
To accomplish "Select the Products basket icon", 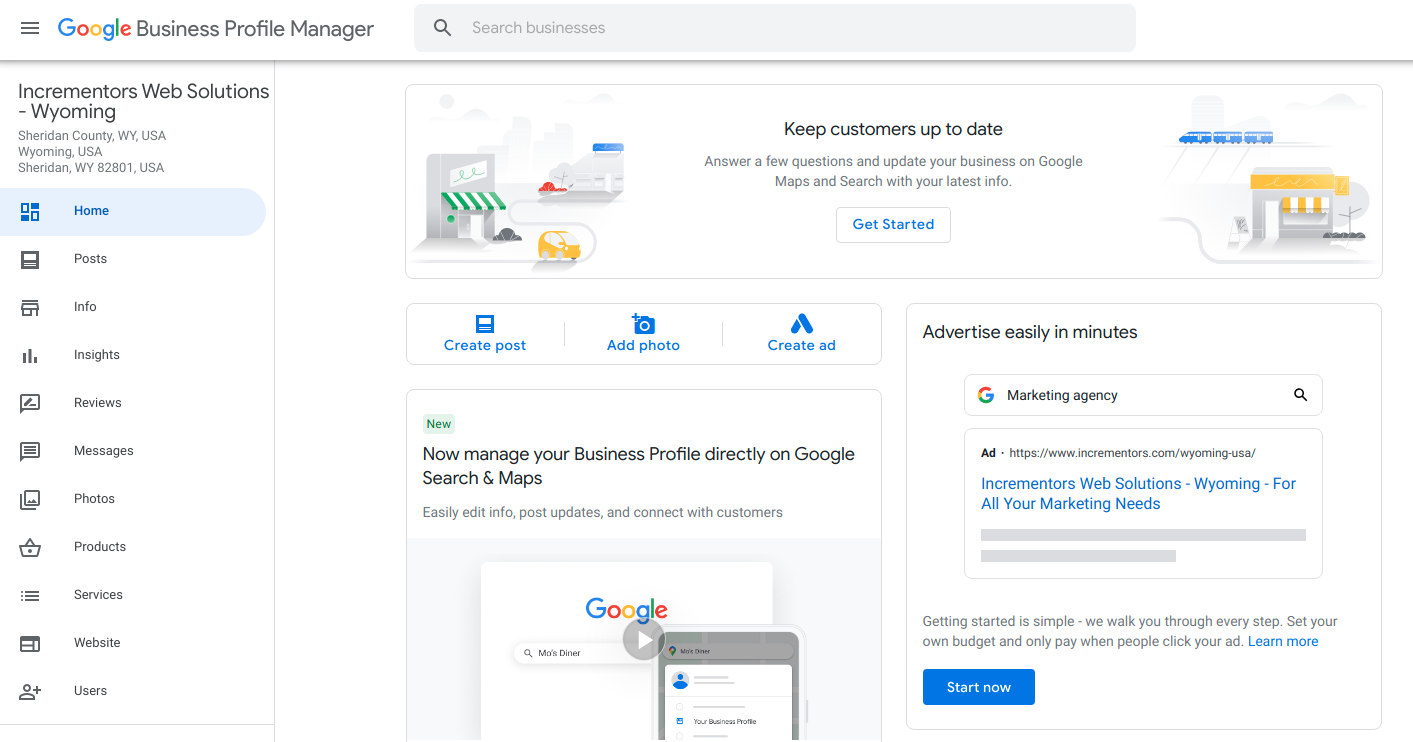I will (x=30, y=547).
